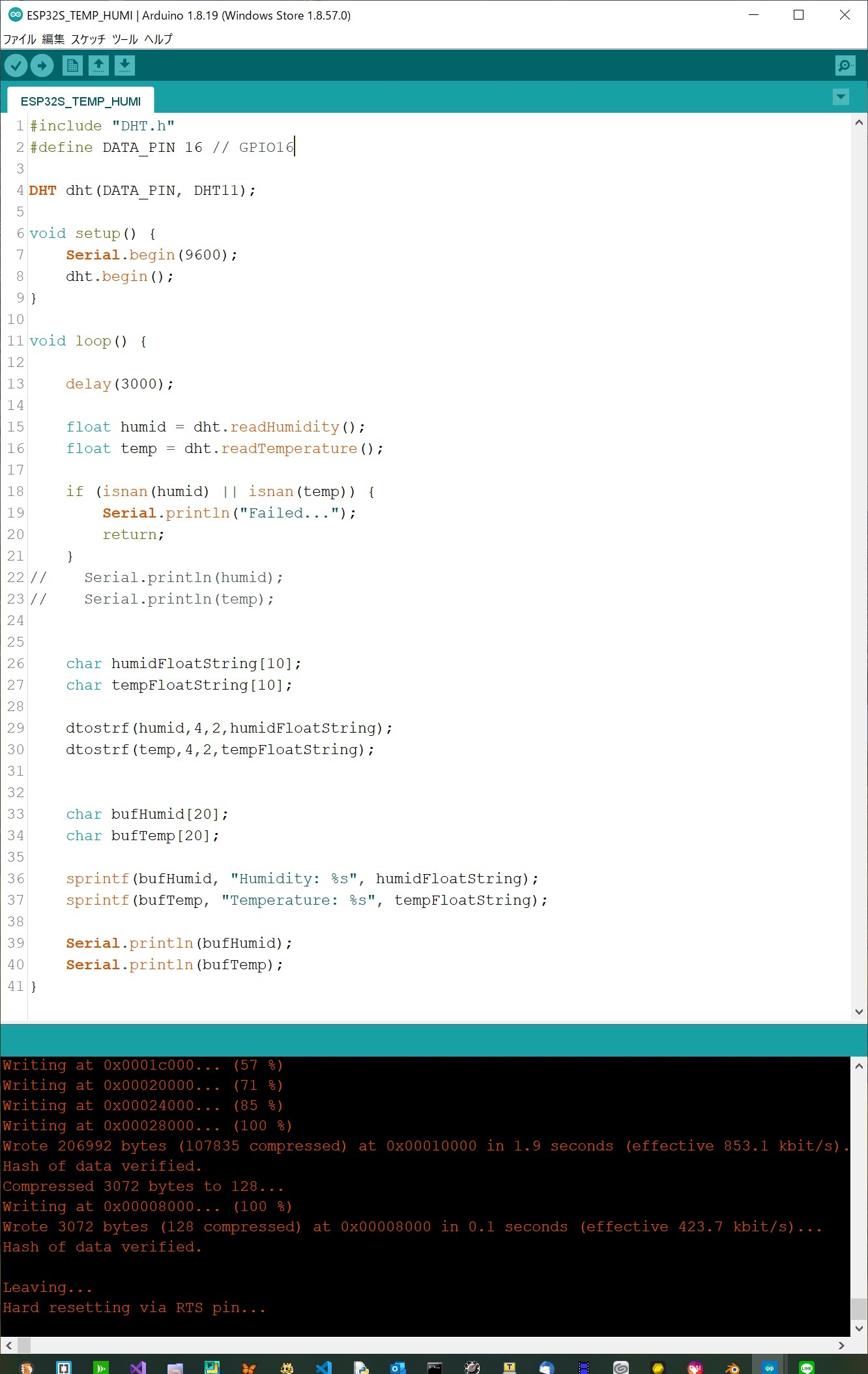Click the Upload arrow button
868x1374 pixels.
42,65
